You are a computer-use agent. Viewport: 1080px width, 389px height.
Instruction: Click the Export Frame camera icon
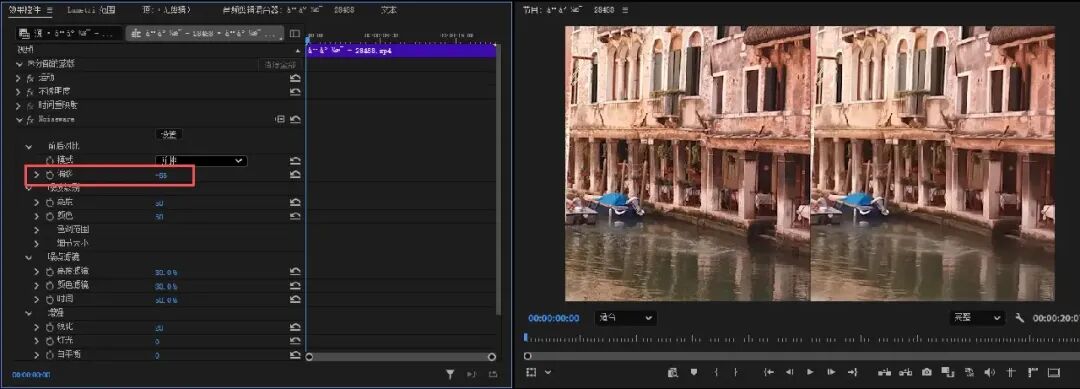click(926, 372)
